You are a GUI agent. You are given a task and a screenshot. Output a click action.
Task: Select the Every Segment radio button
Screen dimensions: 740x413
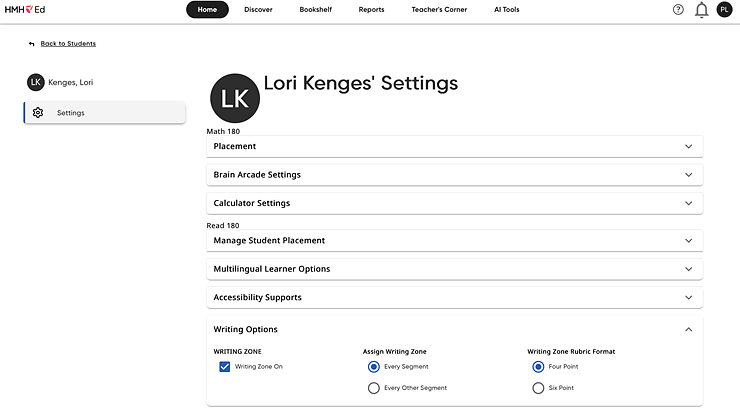coord(374,367)
